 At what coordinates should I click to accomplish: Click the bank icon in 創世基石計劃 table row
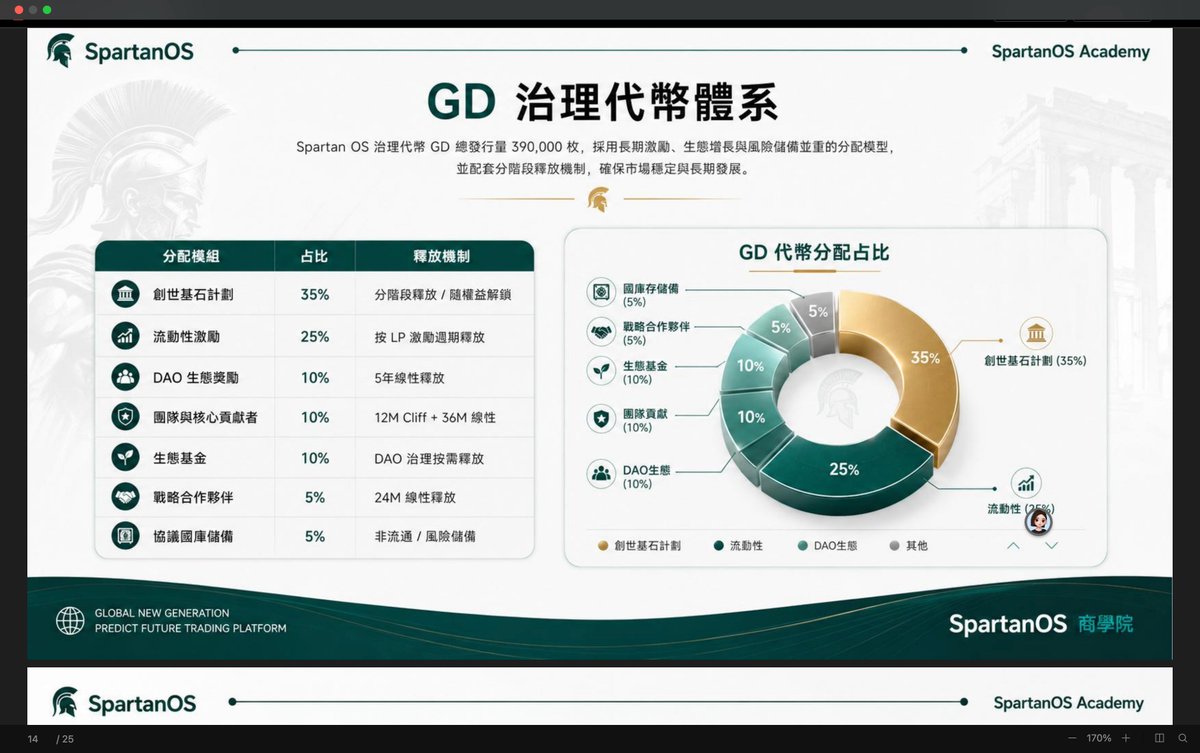click(x=126, y=295)
